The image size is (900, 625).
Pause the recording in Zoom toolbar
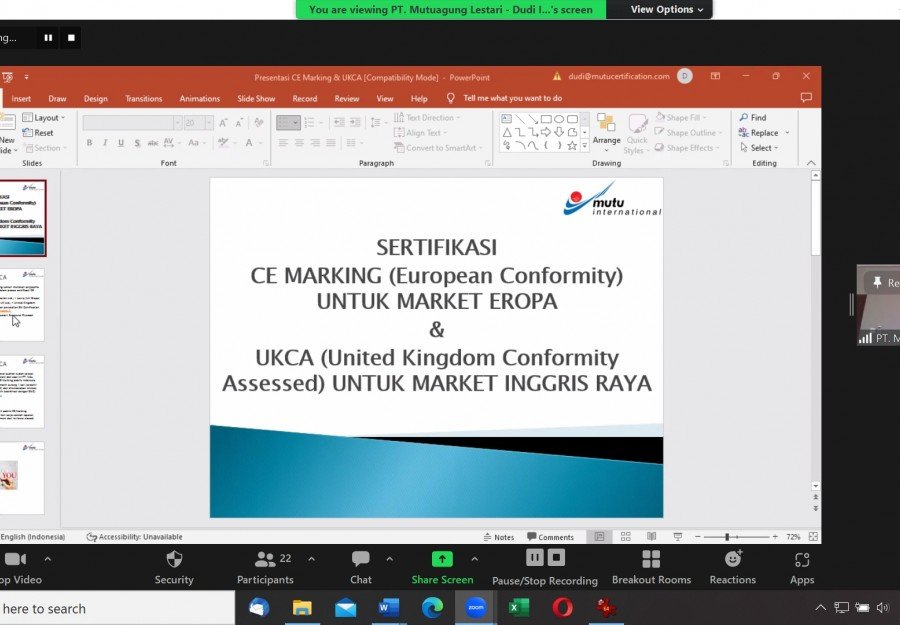534,557
